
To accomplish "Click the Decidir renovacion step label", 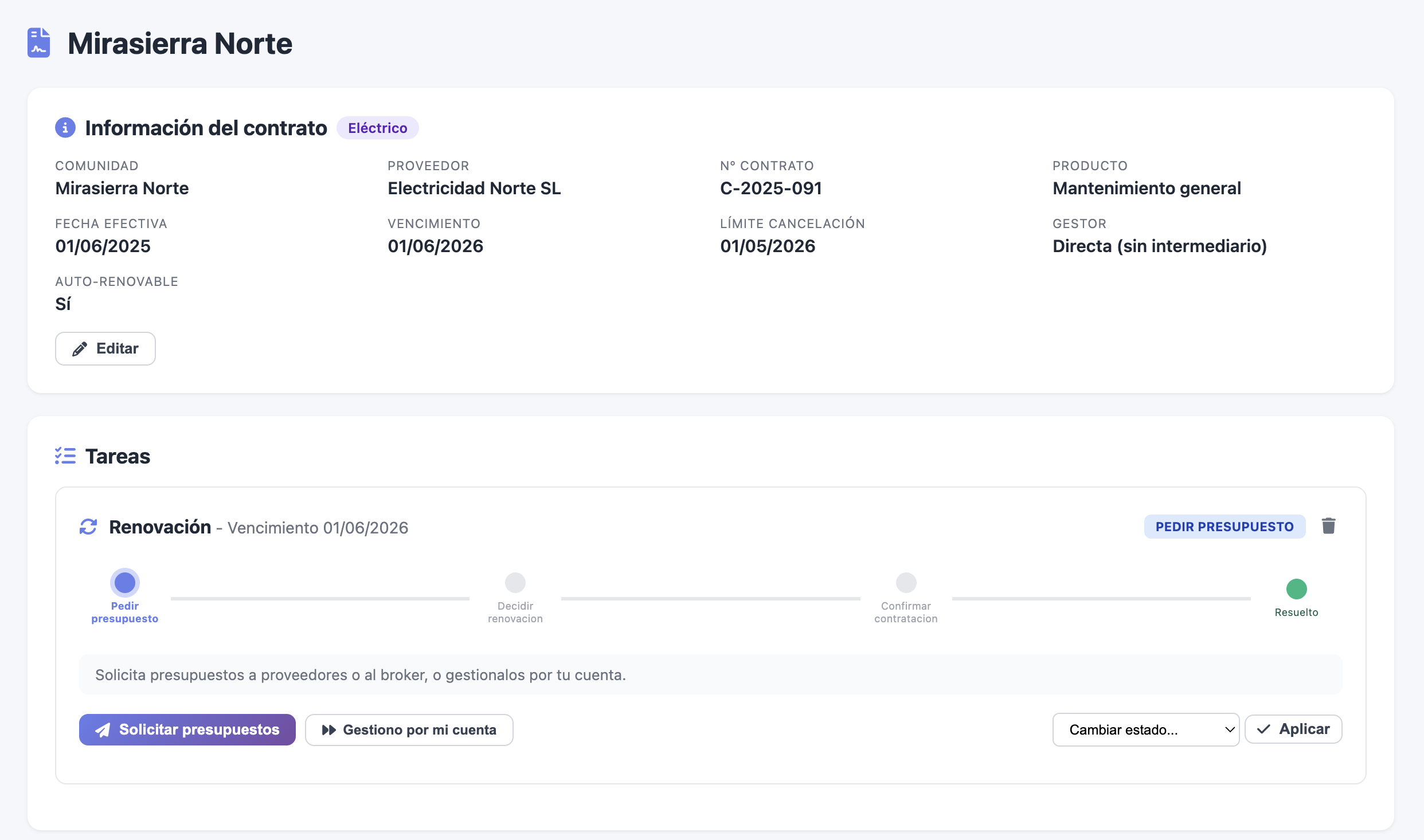I will [x=515, y=612].
